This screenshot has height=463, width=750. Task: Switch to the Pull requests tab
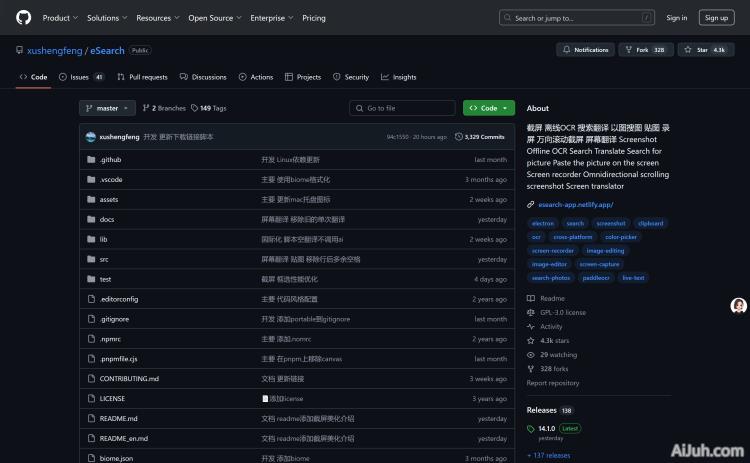pos(142,77)
